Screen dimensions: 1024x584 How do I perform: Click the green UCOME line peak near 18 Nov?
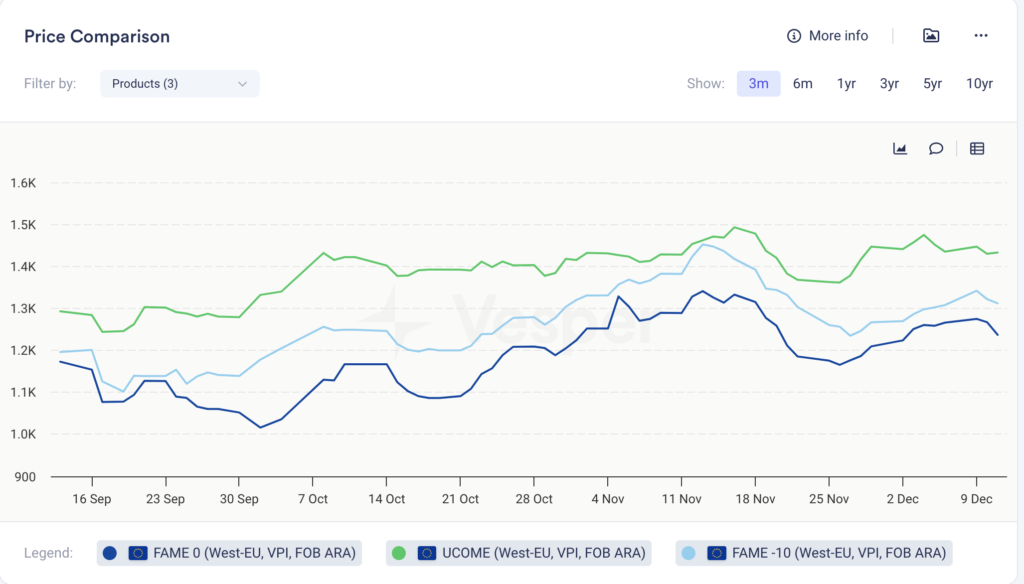click(735, 228)
